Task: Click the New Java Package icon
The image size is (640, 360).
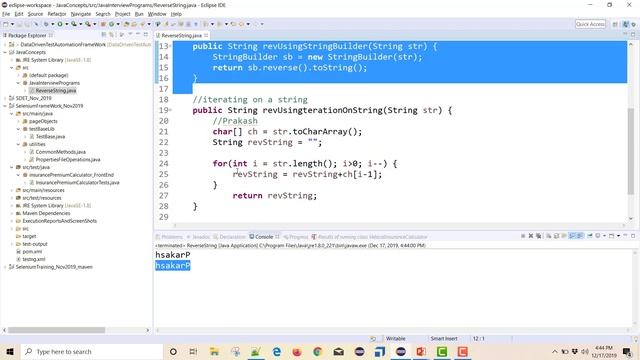Action: tap(103, 24)
